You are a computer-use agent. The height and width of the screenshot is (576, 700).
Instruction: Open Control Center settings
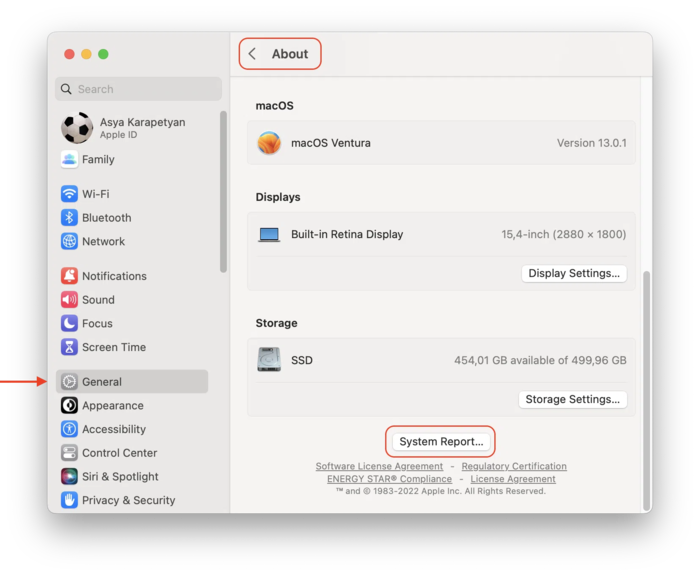(x=119, y=453)
